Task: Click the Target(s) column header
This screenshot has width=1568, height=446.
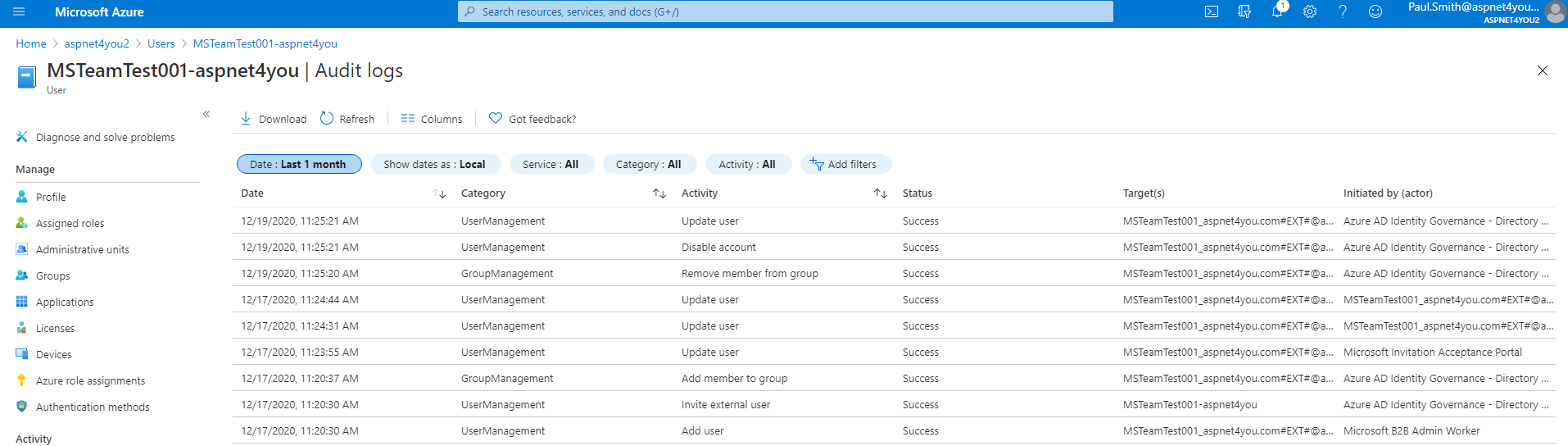Action: (x=1144, y=193)
